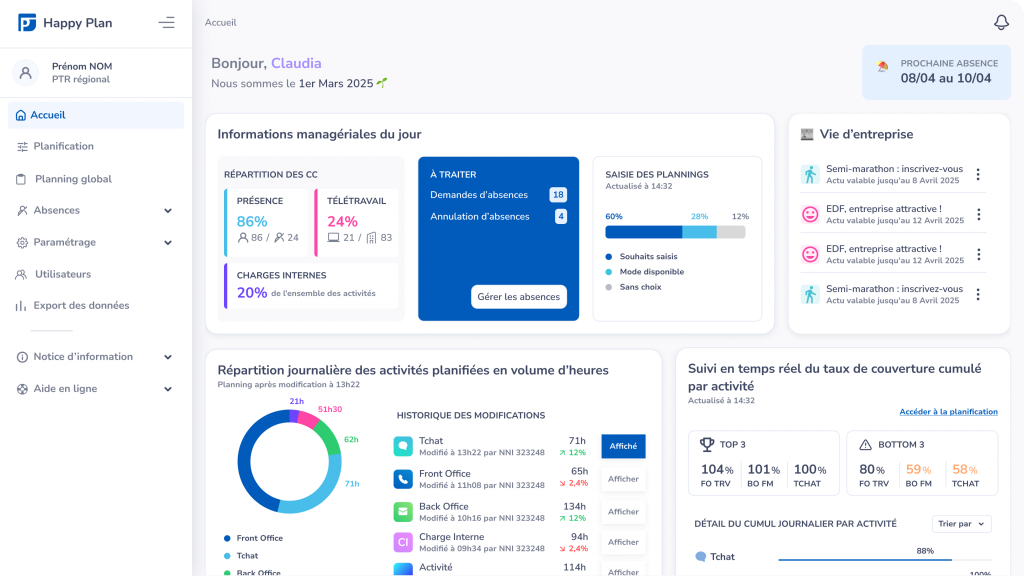Click the Happy Plan logo icon
This screenshot has height=576, width=1024.
(27, 22)
